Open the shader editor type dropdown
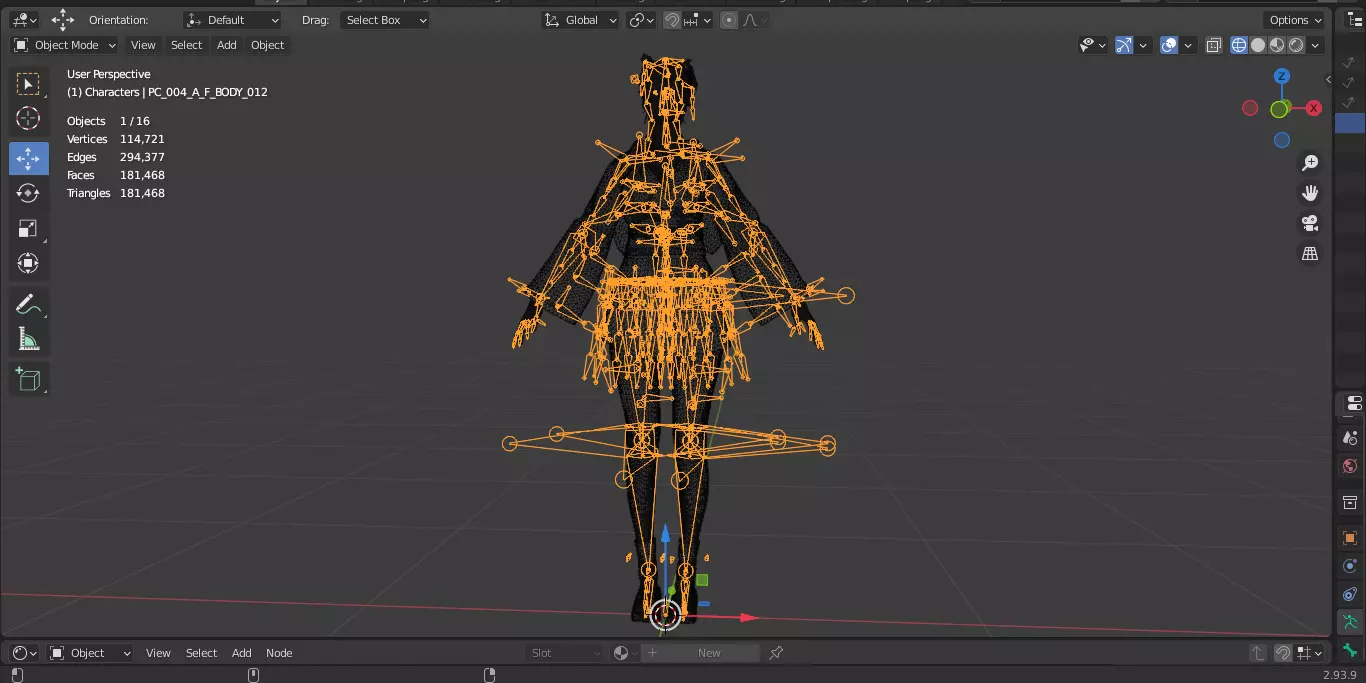Viewport: 1366px width, 683px height. tap(25, 653)
